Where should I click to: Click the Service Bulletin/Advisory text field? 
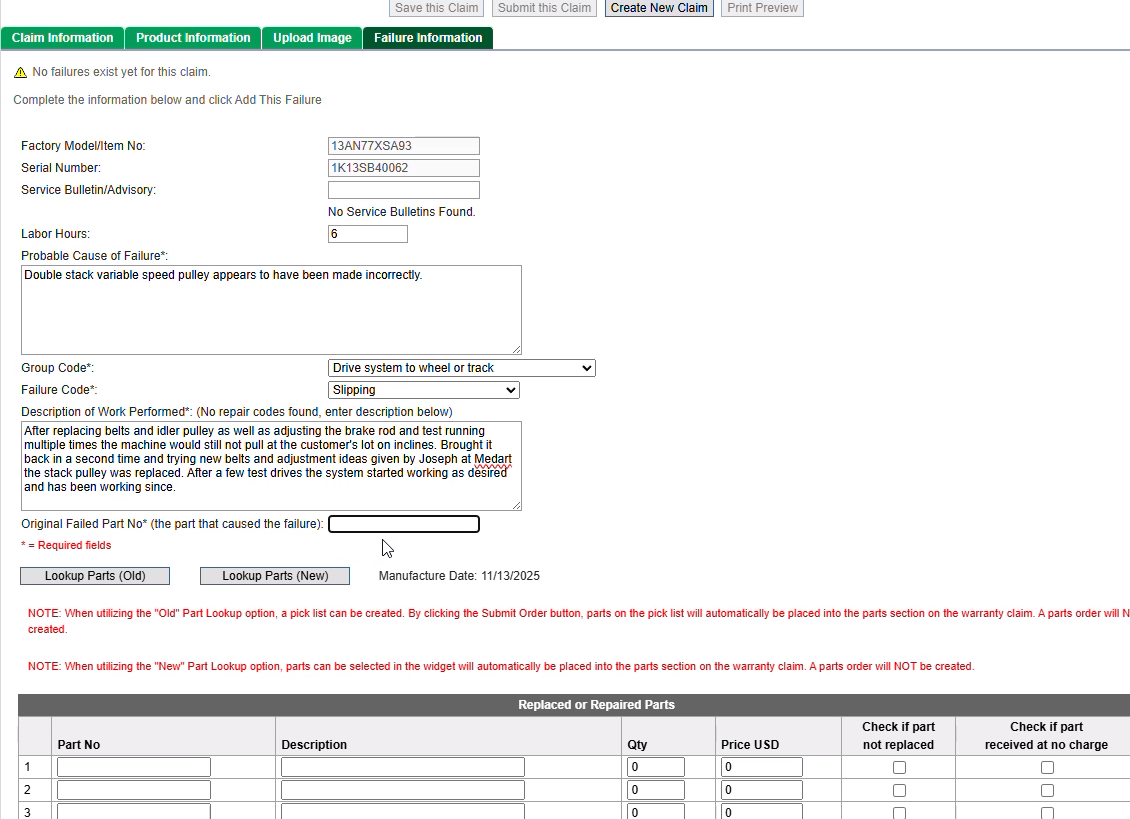[404, 190]
